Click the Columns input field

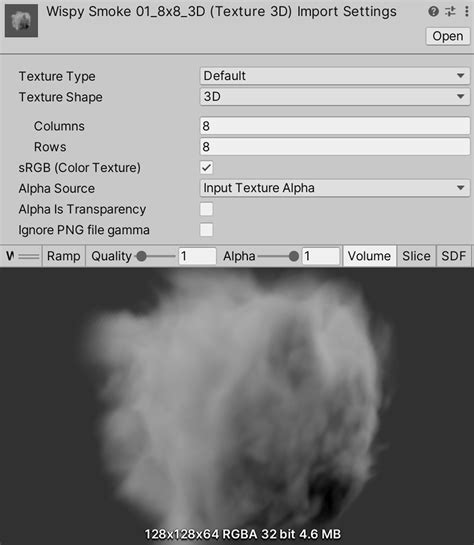tap(335, 126)
